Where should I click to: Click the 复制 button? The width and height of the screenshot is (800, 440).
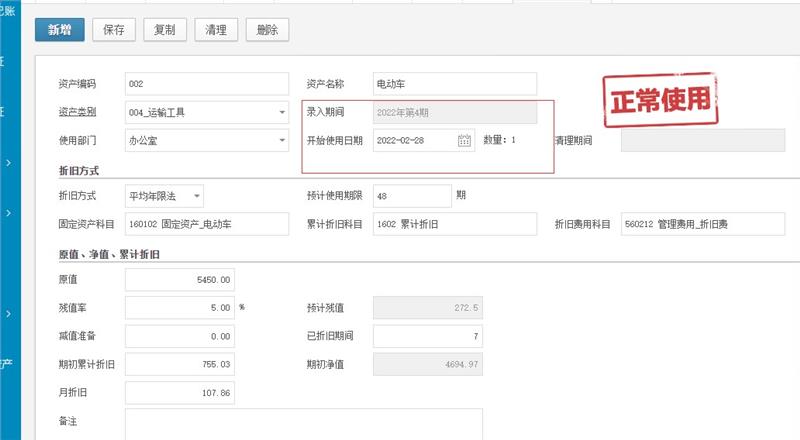(164, 30)
